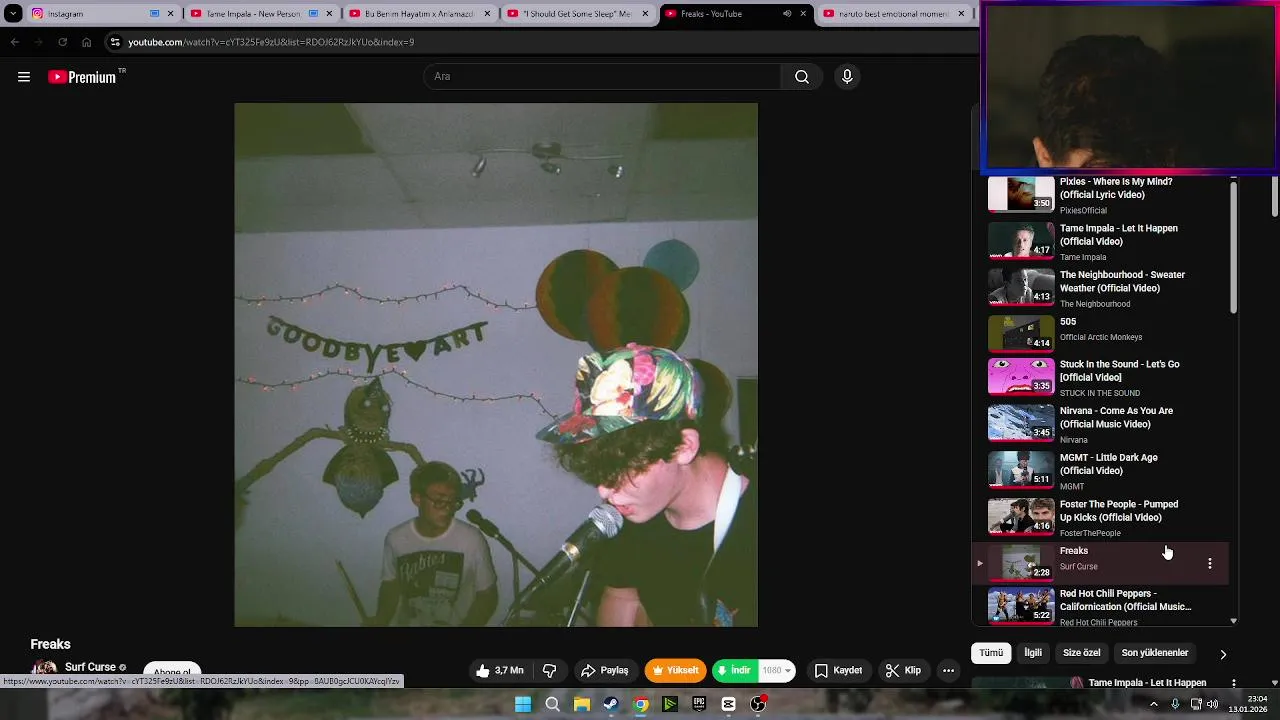
Task: Show more filter chips with the right arrow
Action: [1222, 654]
